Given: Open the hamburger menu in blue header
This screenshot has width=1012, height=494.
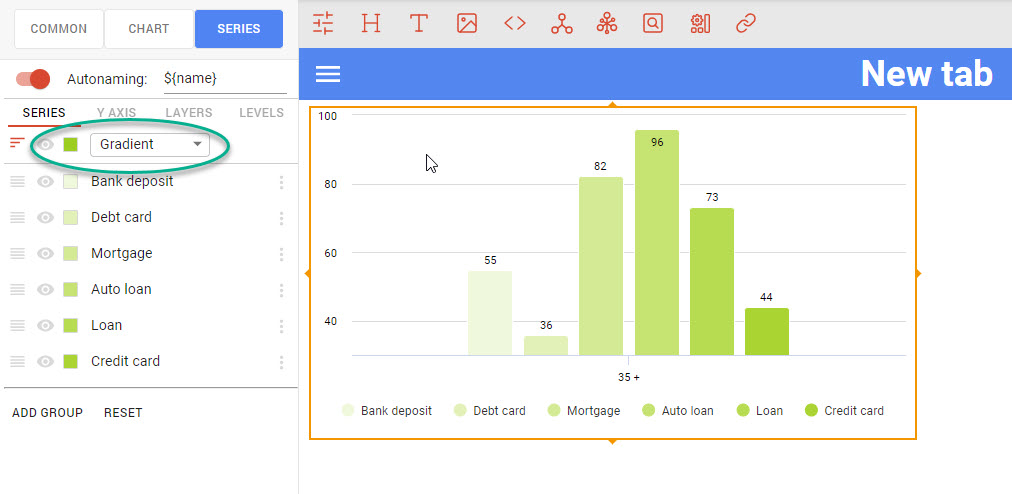Looking at the screenshot, I should click(x=328, y=74).
